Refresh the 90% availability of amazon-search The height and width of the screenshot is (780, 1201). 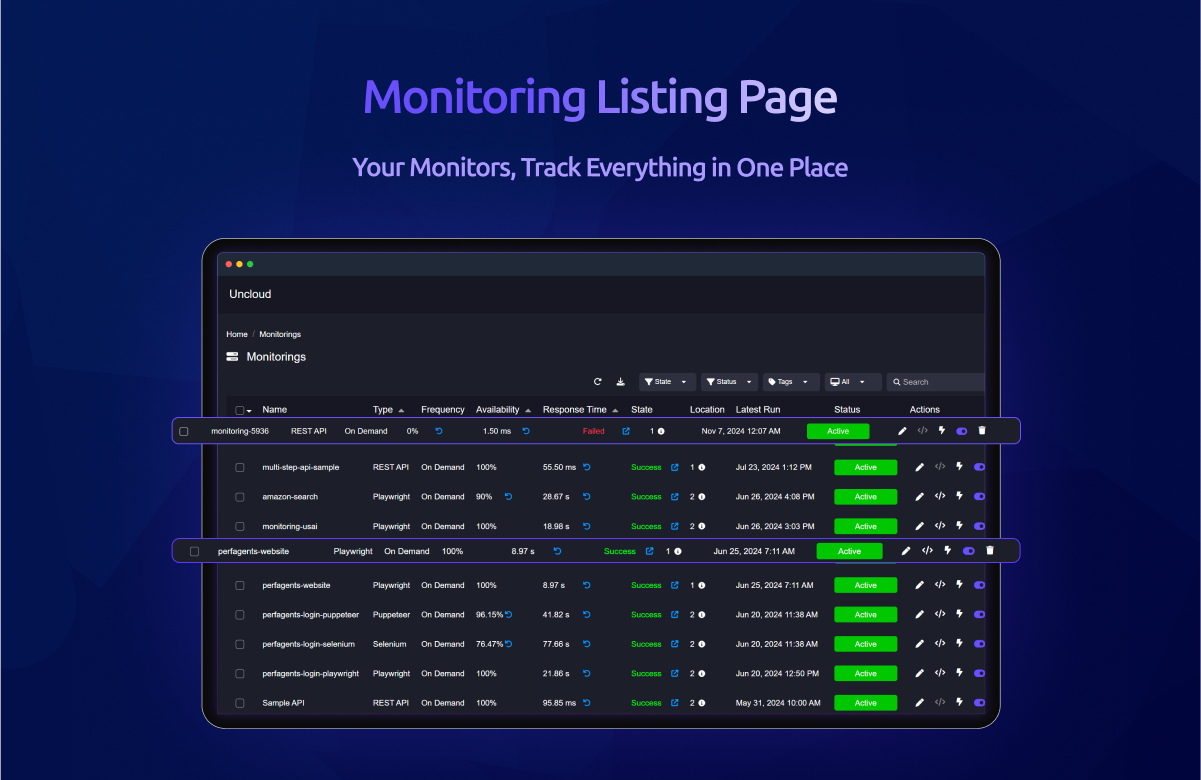coord(508,496)
